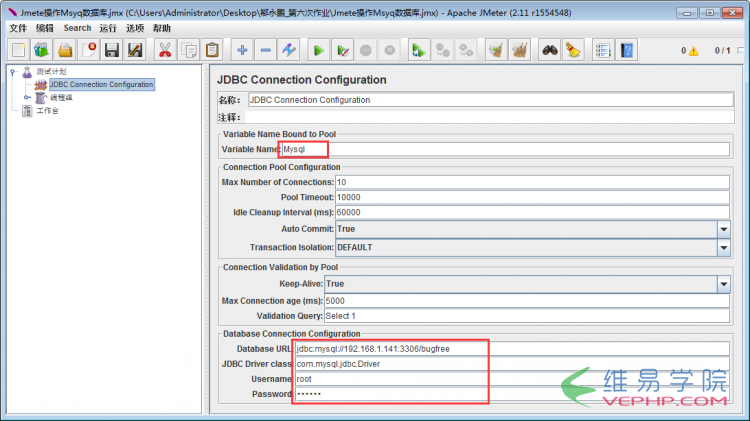Click the Paste clipboard icon
The height and width of the screenshot is (421, 750).
[212, 50]
